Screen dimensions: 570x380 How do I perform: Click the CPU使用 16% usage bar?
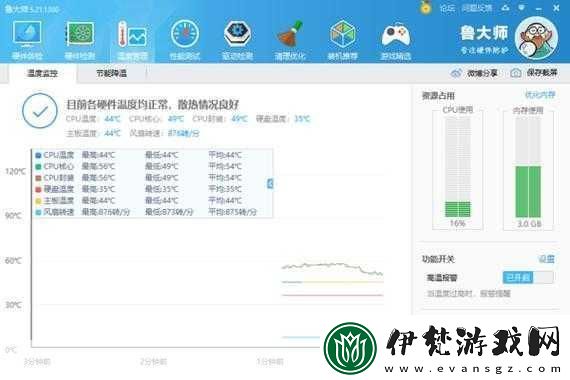tap(458, 168)
